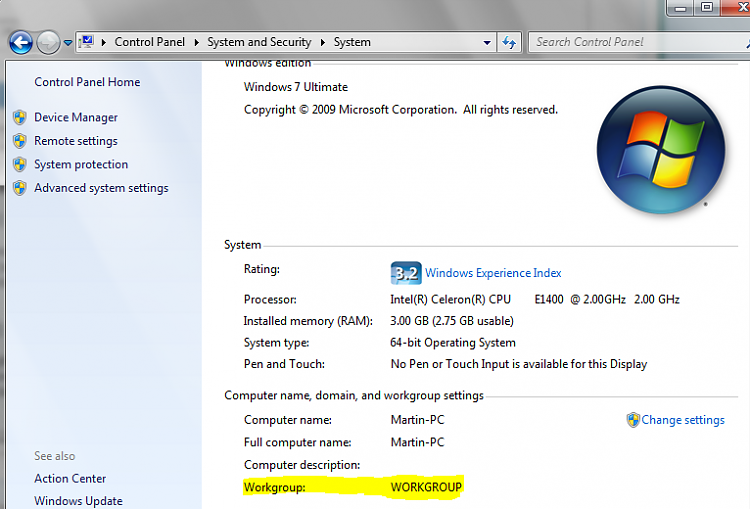750x509 pixels.
Task: Go back with the blue Back arrow
Action: (21, 43)
